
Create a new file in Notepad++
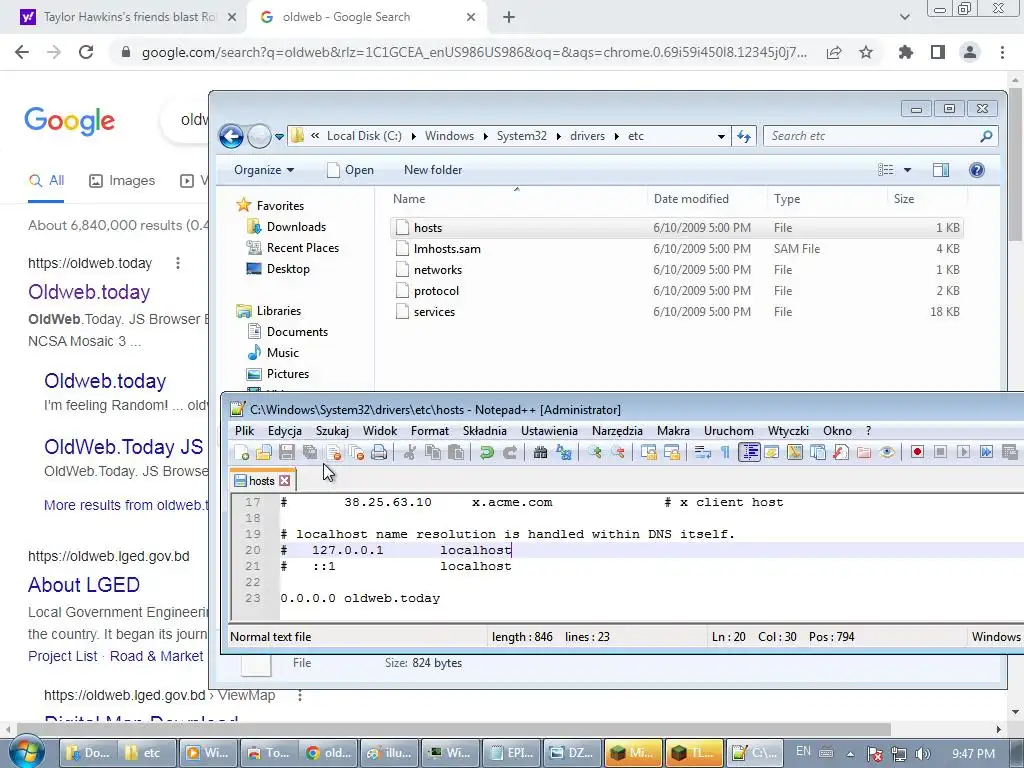pos(241,452)
